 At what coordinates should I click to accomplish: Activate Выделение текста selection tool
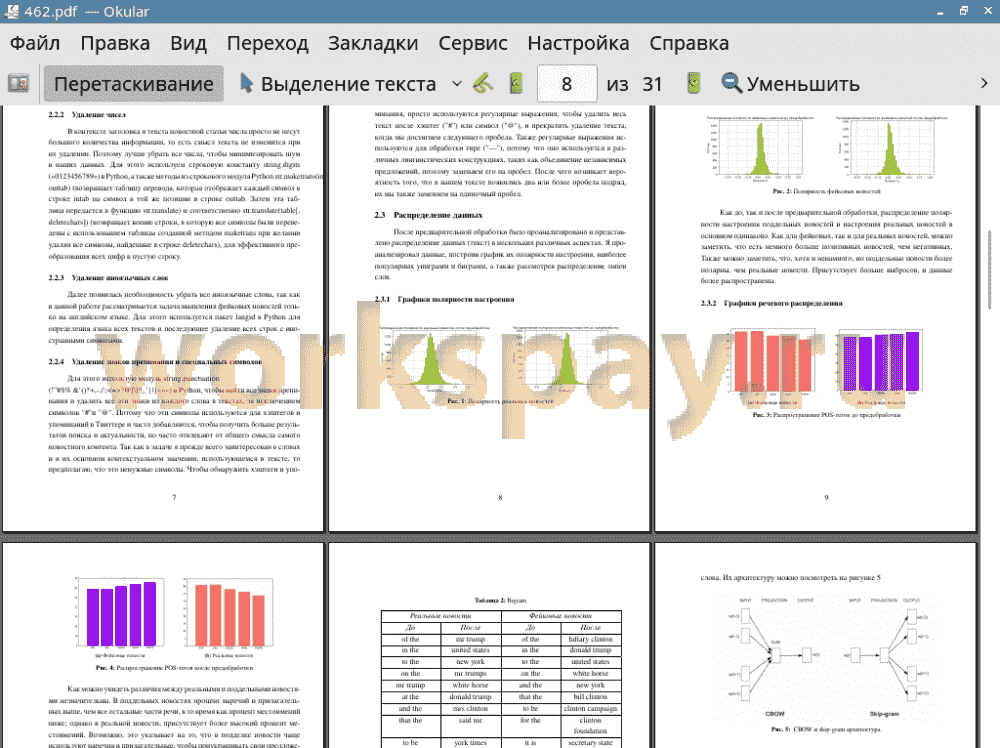click(x=338, y=84)
